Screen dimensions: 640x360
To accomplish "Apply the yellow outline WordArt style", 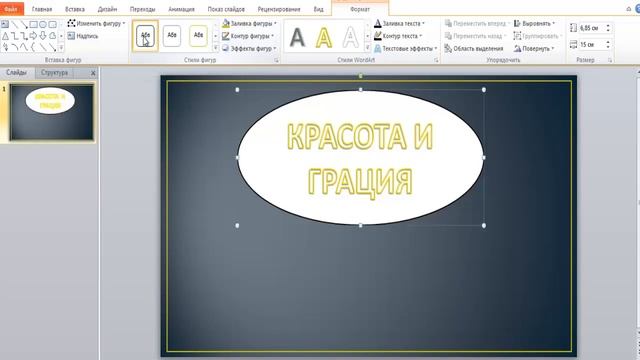I will (x=324, y=37).
